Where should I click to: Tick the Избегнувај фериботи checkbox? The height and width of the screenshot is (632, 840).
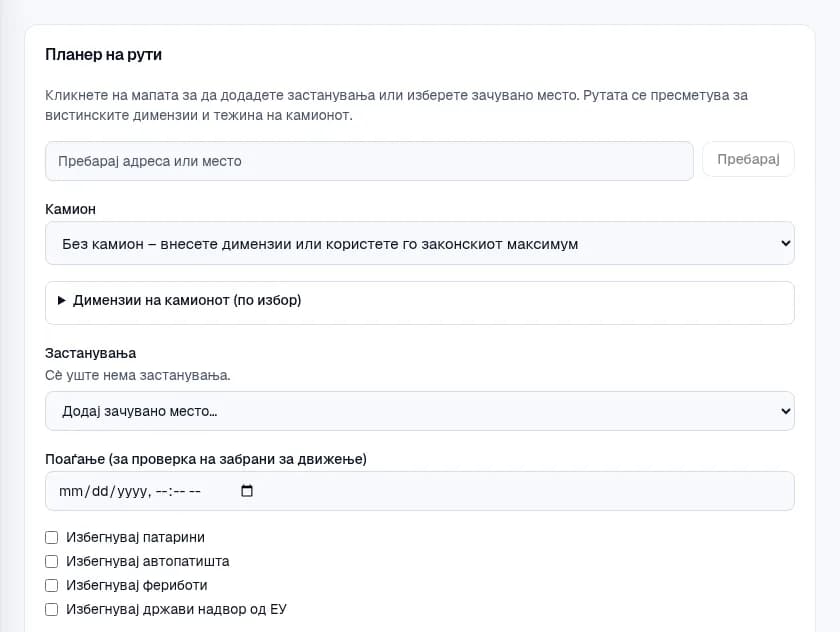[51, 585]
